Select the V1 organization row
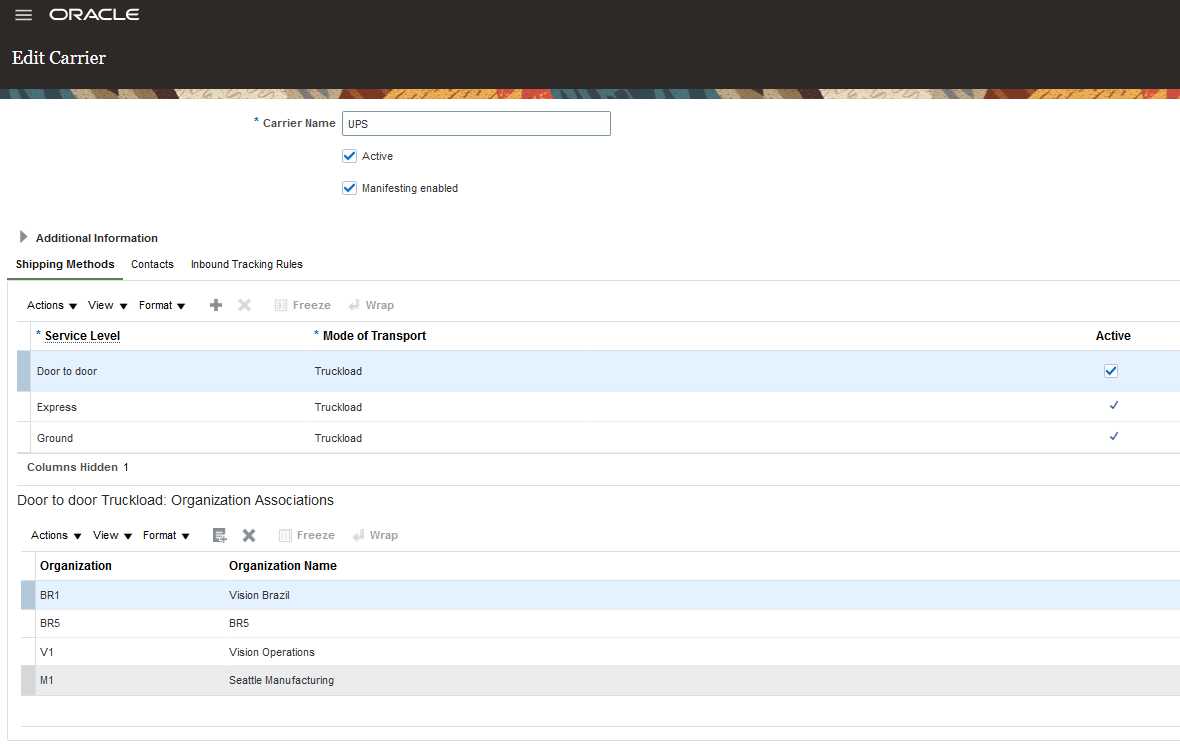The width and height of the screenshot is (1180, 756). click(601, 652)
